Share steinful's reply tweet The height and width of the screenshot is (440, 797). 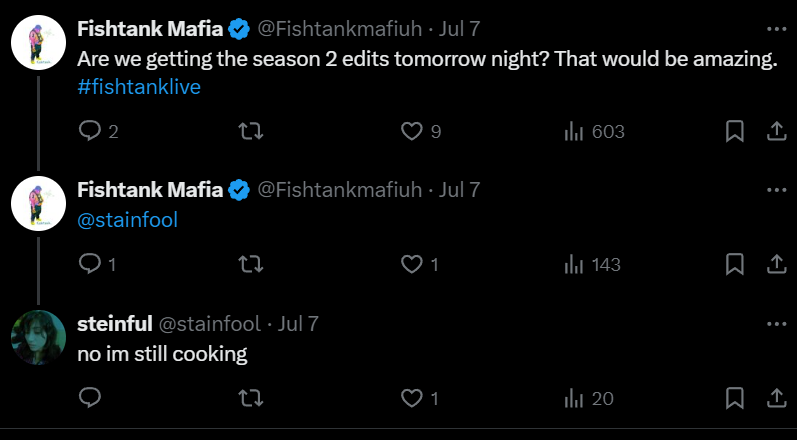coord(776,398)
